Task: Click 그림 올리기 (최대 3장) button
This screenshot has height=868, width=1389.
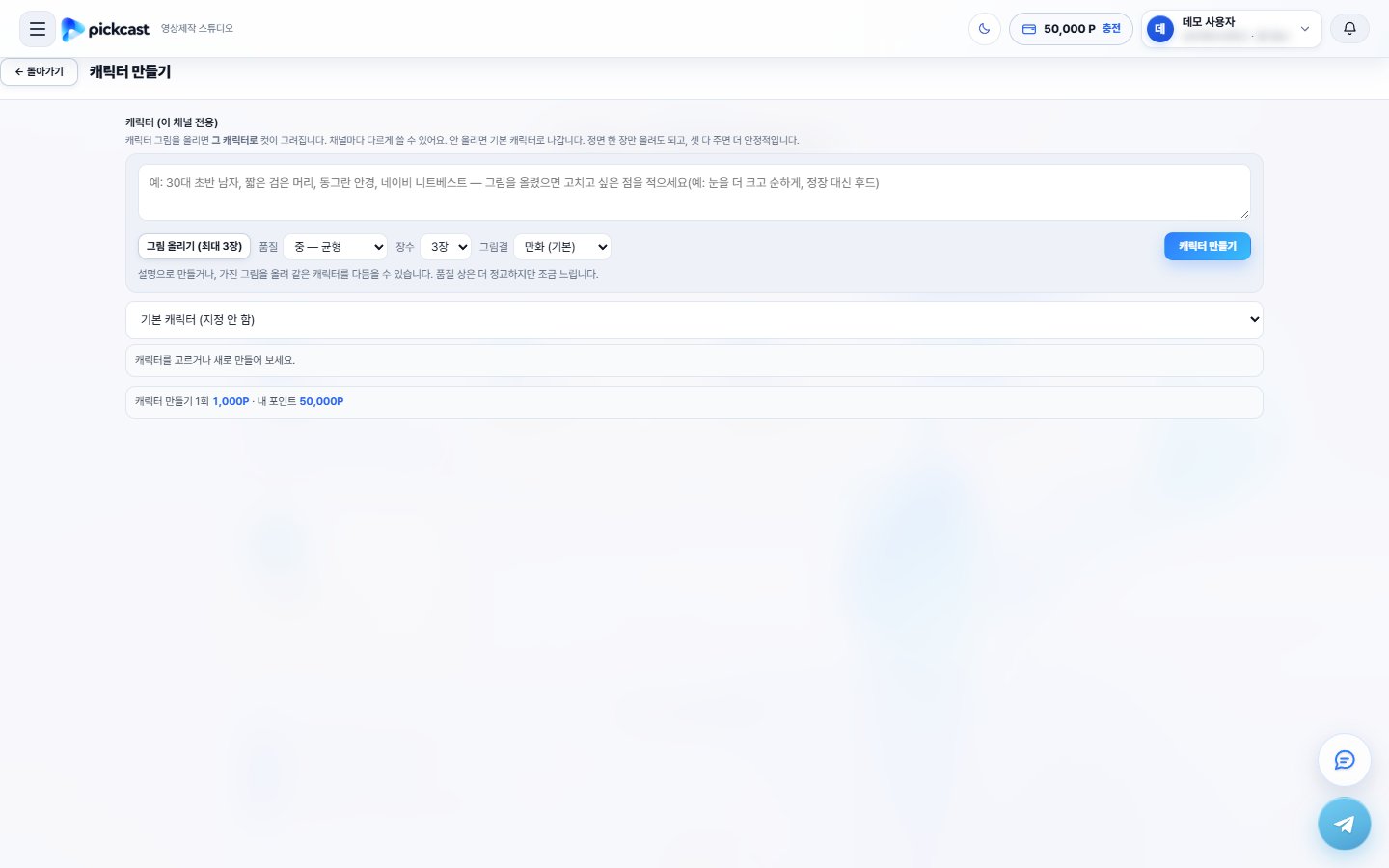Action: [x=194, y=247]
